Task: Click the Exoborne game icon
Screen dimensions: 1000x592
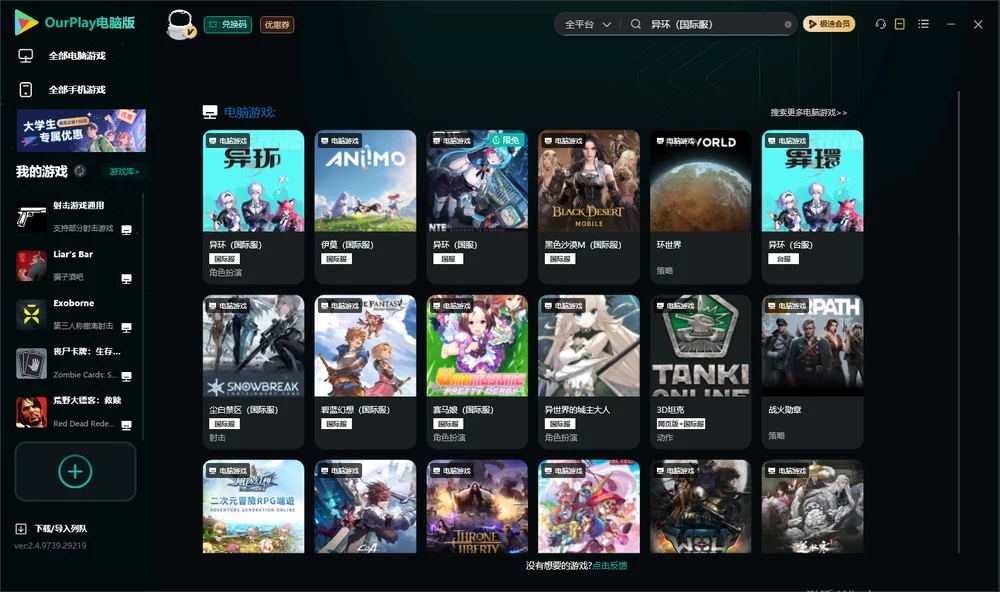Action: (31, 314)
